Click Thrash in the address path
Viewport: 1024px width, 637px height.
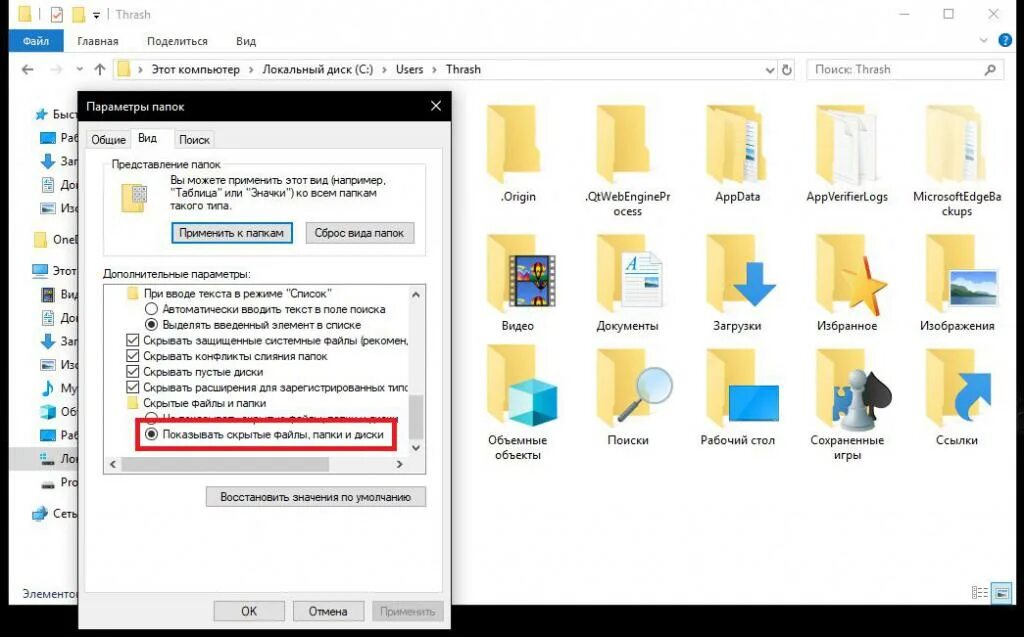pyautogui.click(x=463, y=69)
